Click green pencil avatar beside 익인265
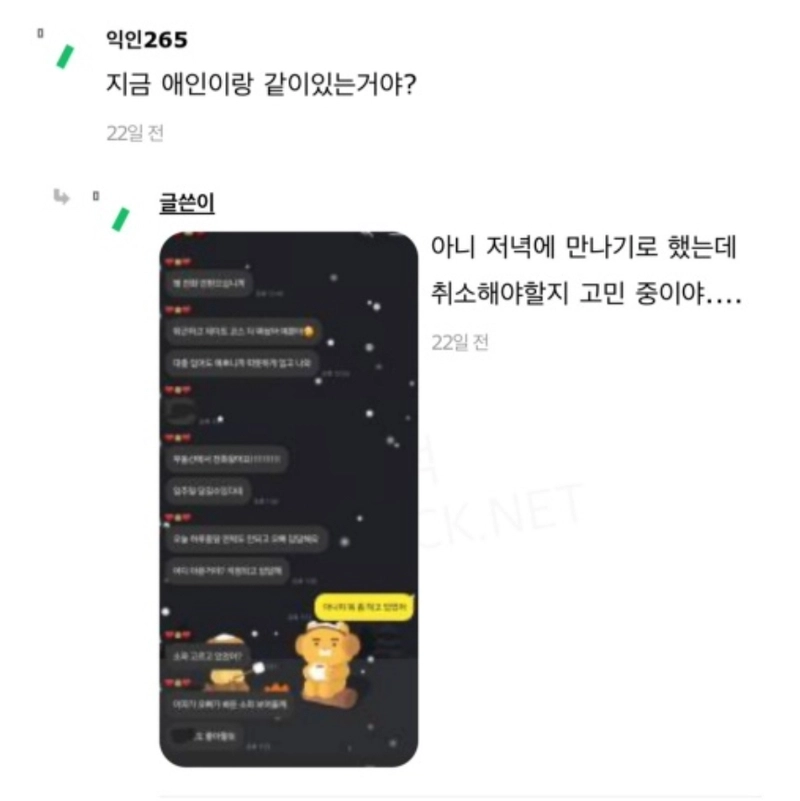800x801 pixels. coord(65,56)
